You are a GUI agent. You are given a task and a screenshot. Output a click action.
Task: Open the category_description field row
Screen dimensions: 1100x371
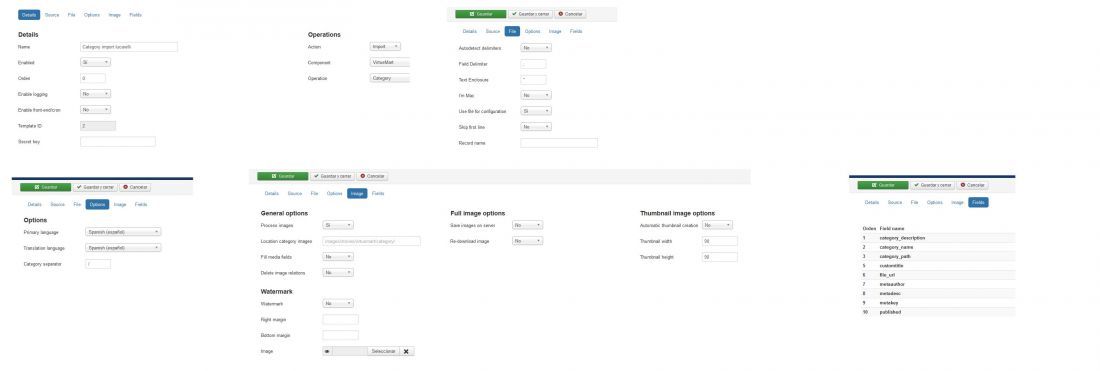click(937, 238)
